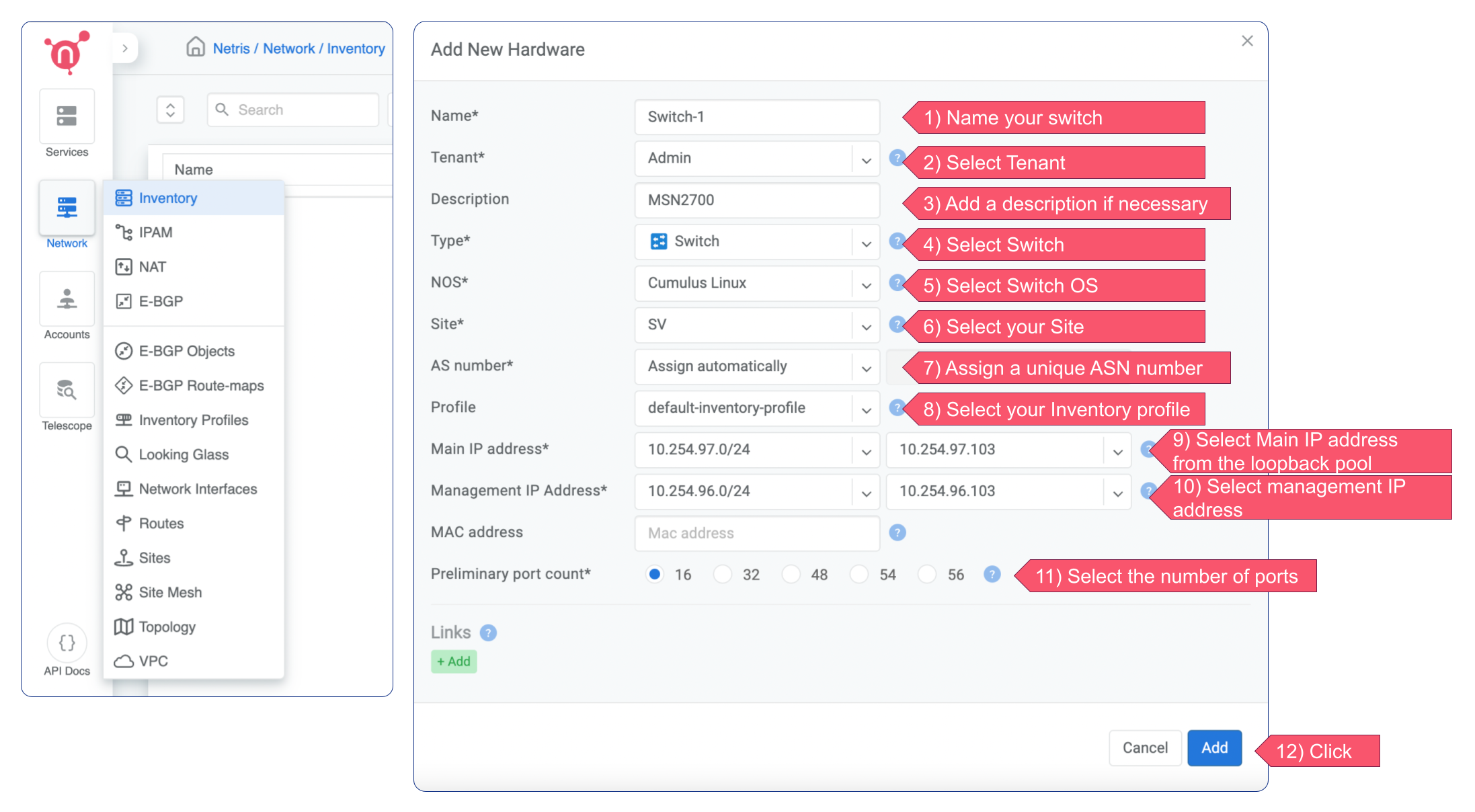Click the blue Add button
Screen dimensions: 1475x812
[1213, 747]
